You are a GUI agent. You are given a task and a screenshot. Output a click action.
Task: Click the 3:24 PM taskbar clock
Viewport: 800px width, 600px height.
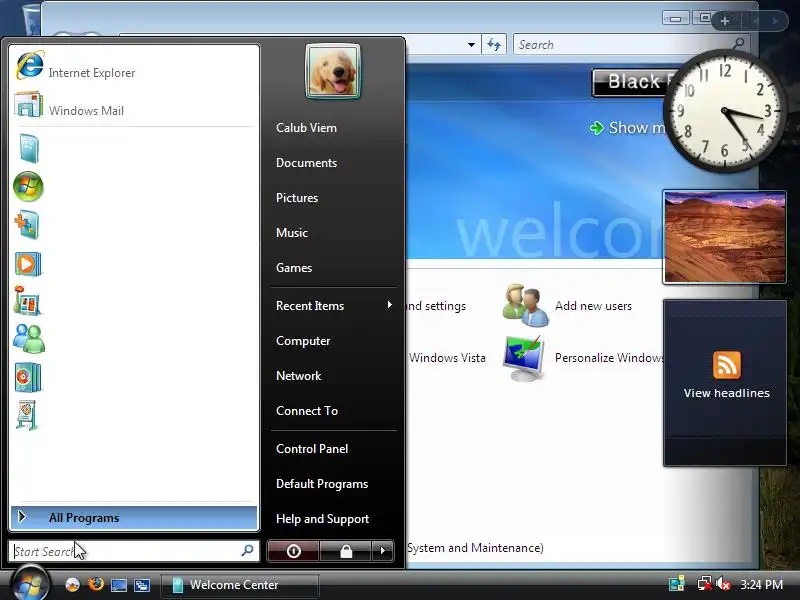(x=761, y=585)
